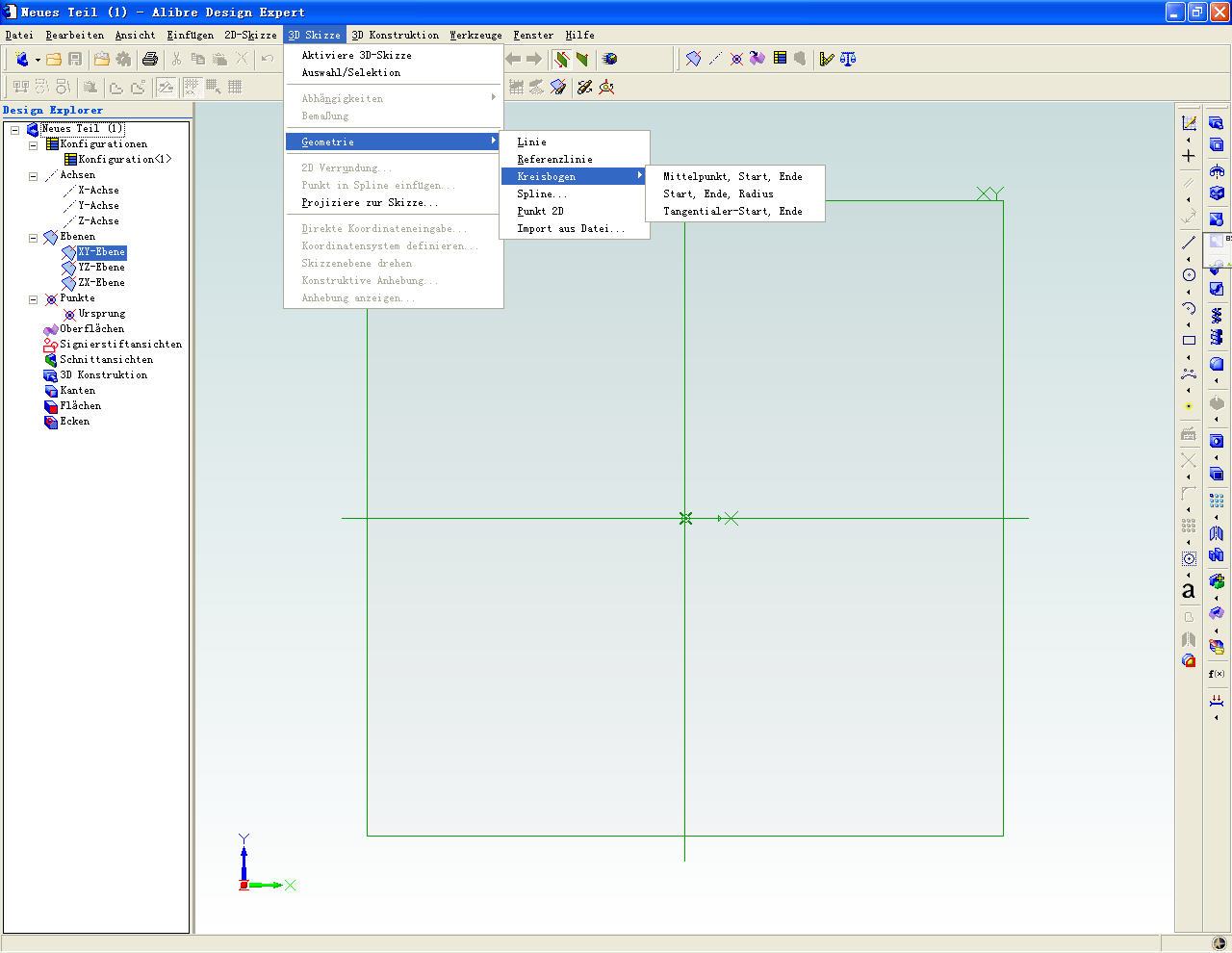Click the shaded globe view icon
The image size is (1232, 953).
click(609, 59)
